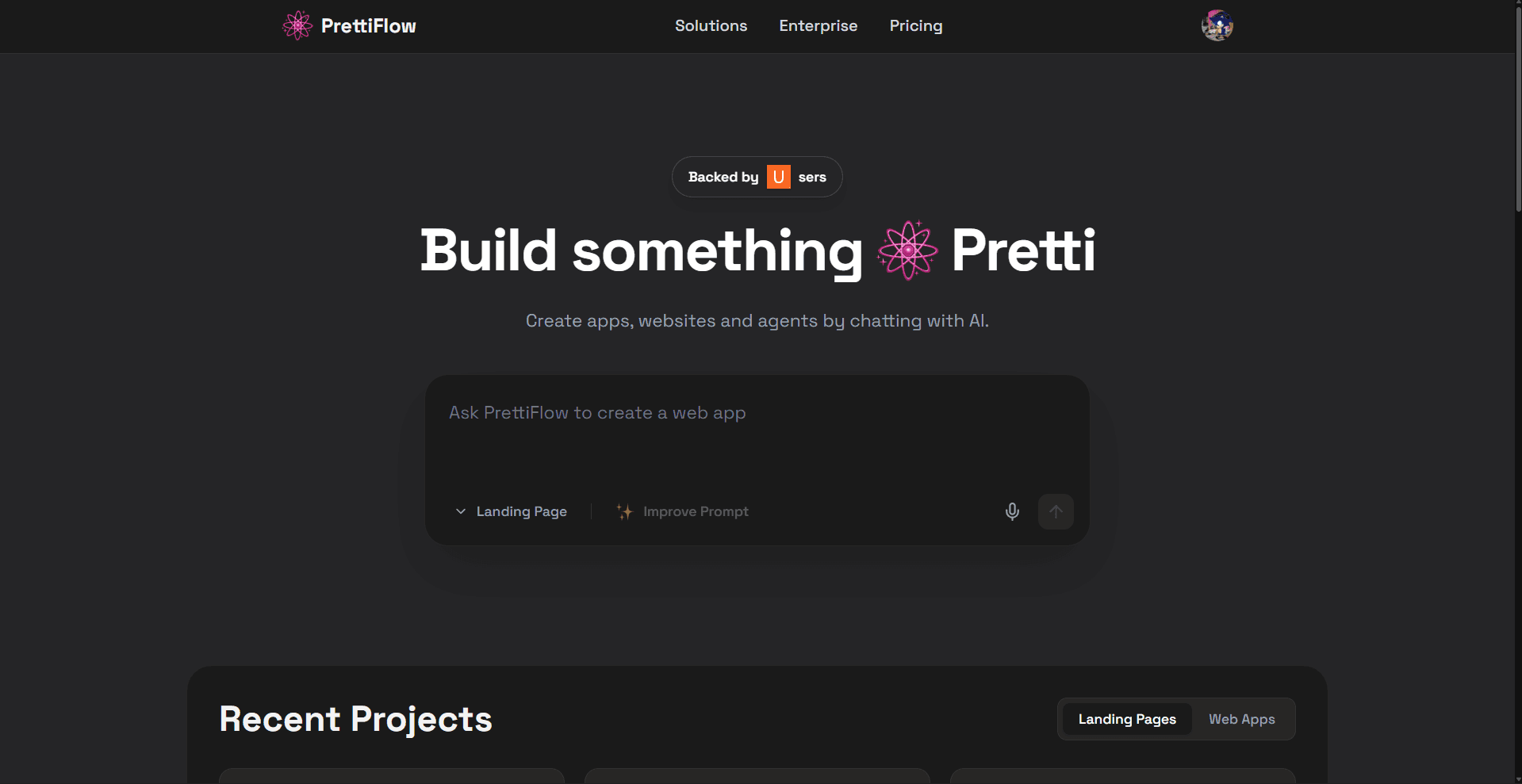Image resolution: width=1522 pixels, height=784 pixels.
Task: Open the user profile avatar
Action: (x=1217, y=25)
